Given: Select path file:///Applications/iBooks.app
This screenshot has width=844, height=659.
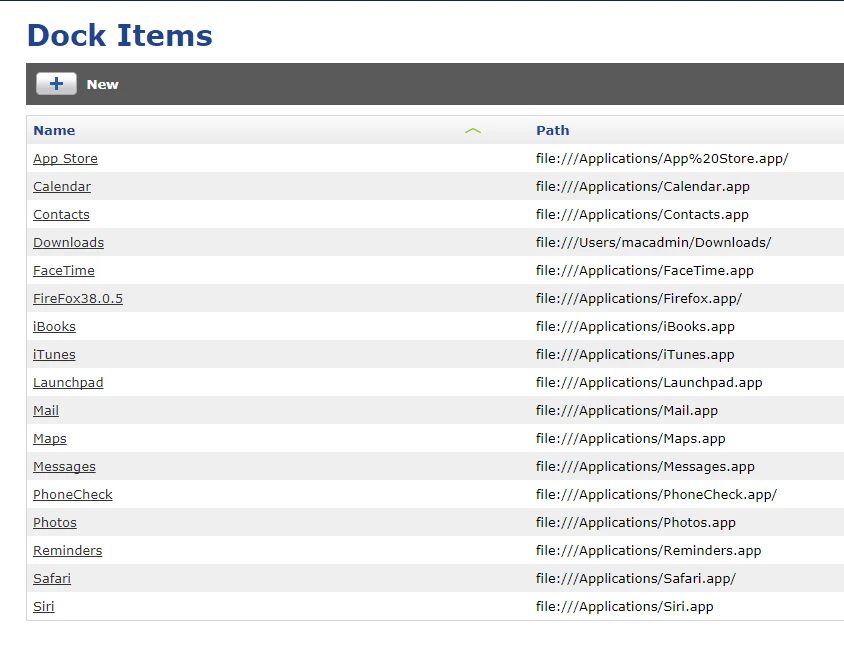Looking at the screenshot, I should click(635, 327).
